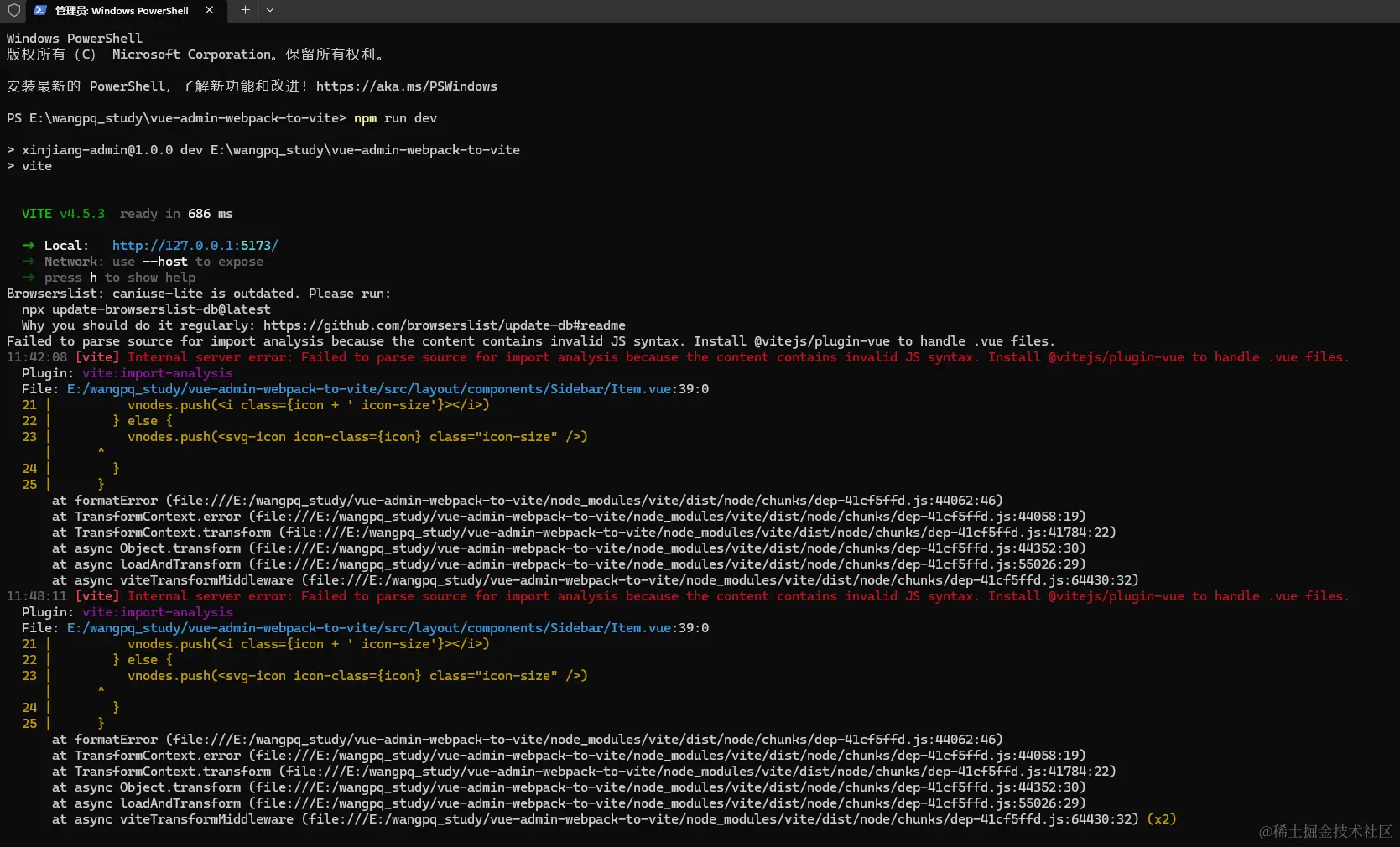The height and width of the screenshot is (847, 1400).
Task: Click the 11:48:11 error timestamp
Action: coord(37,596)
